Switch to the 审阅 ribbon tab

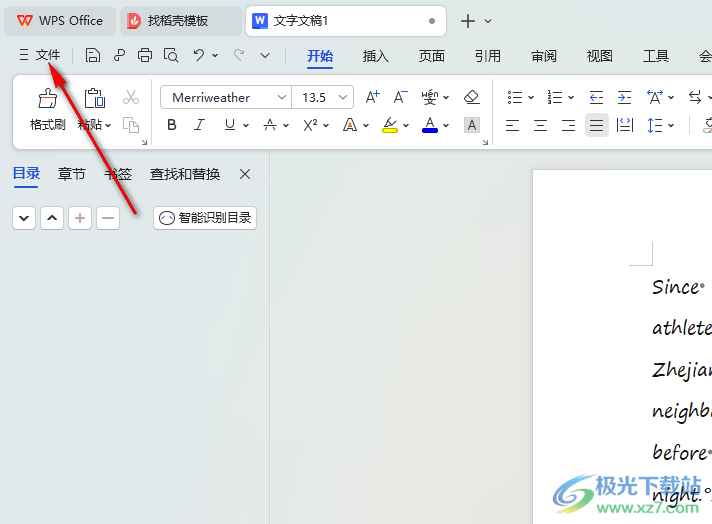(544, 56)
